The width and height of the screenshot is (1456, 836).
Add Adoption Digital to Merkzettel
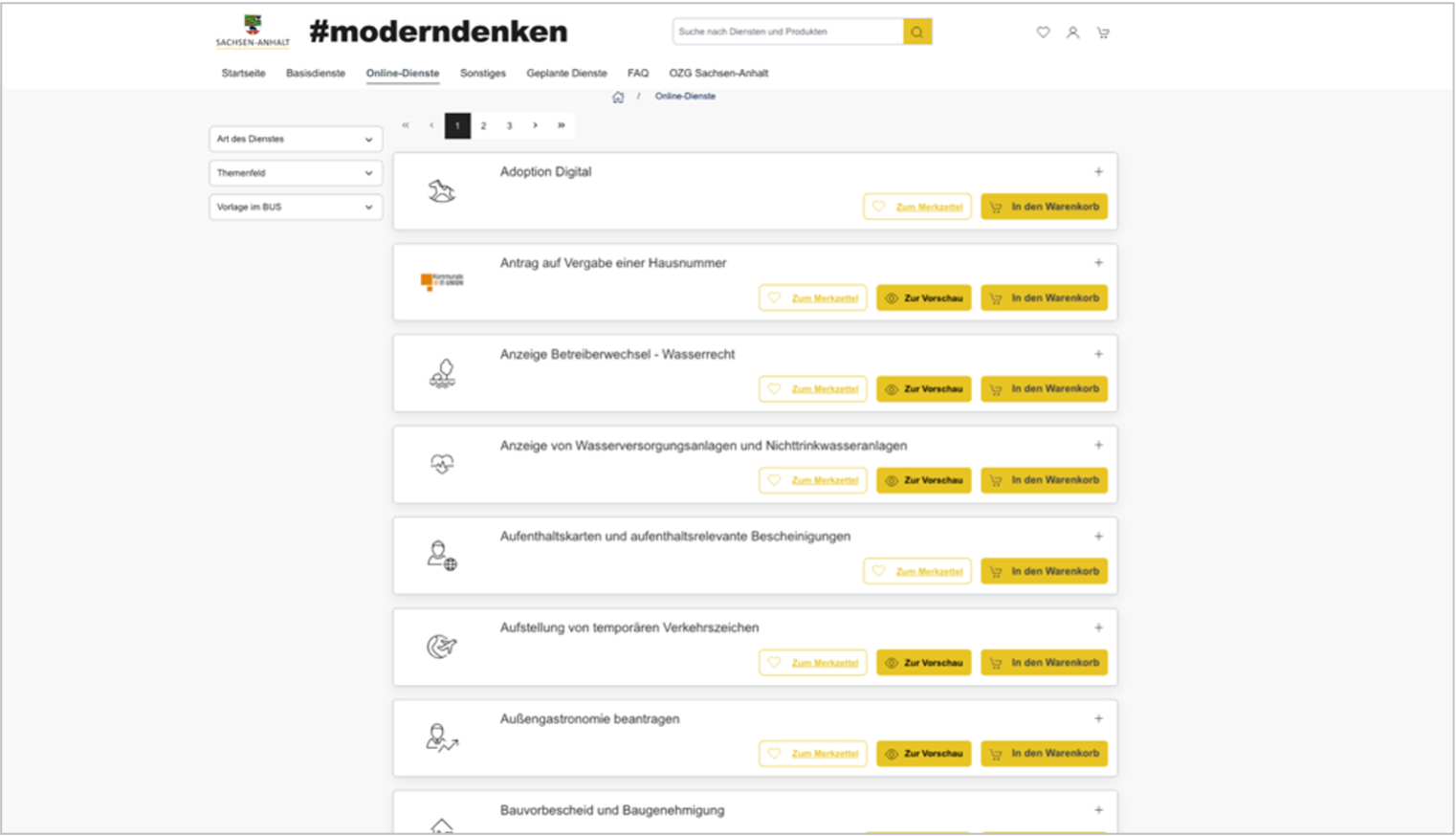point(917,207)
